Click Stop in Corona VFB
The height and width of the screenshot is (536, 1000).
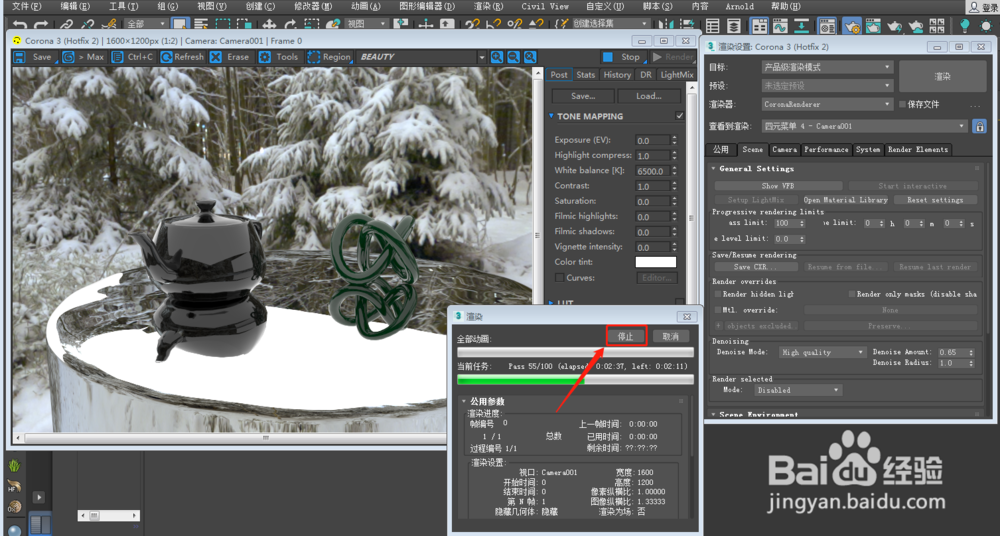(x=622, y=57)
